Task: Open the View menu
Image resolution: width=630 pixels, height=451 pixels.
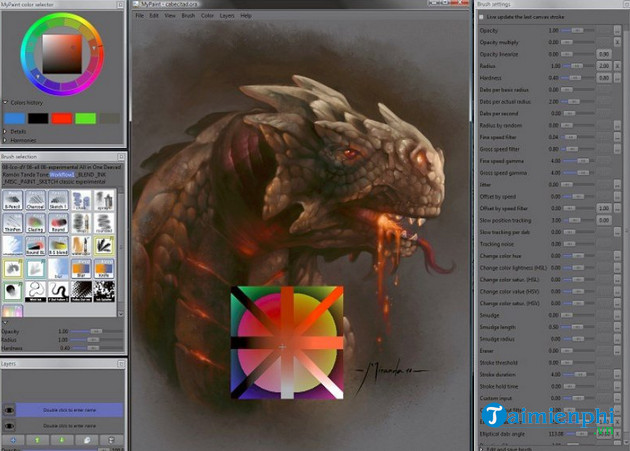Action: click(170, 16)
